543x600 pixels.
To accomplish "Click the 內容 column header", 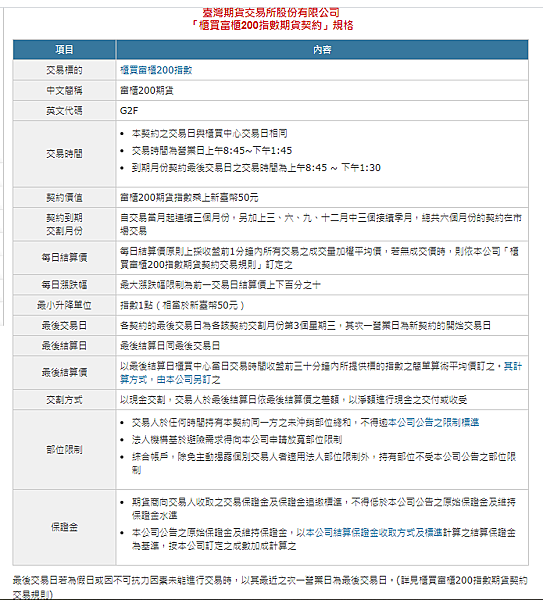I will (322, 50).
